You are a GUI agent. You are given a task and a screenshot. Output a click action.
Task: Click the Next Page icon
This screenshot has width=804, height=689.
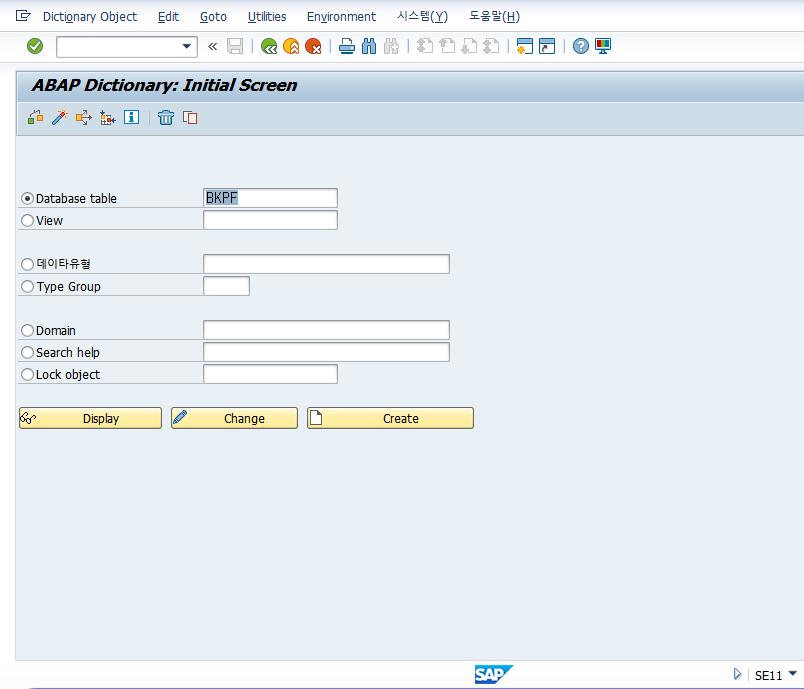(469, 46)
